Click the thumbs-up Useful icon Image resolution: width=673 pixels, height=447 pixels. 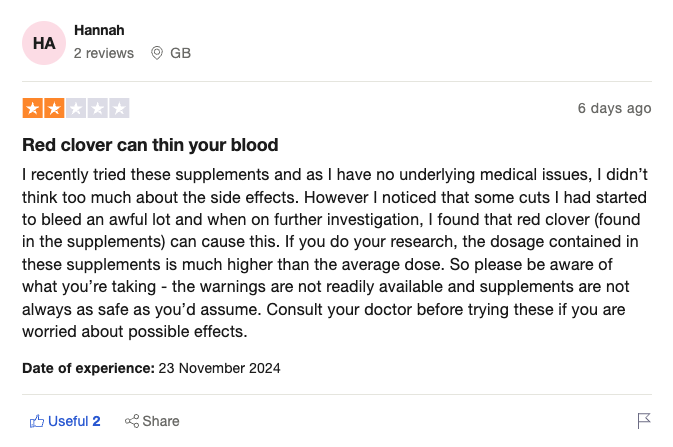point(37,421)
